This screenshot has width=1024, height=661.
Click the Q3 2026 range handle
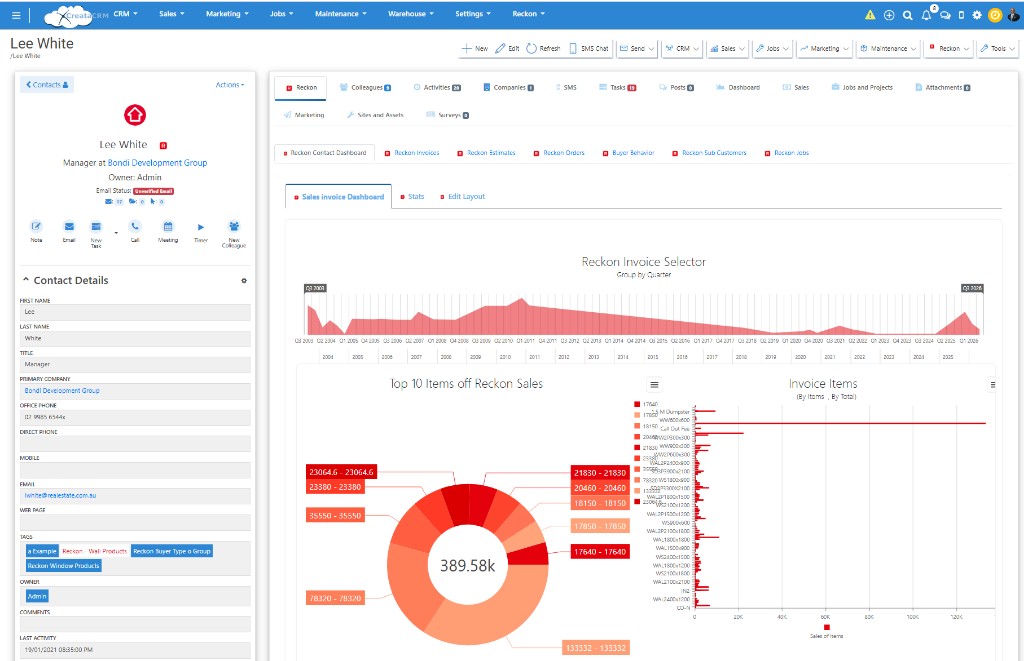[972, 288]
